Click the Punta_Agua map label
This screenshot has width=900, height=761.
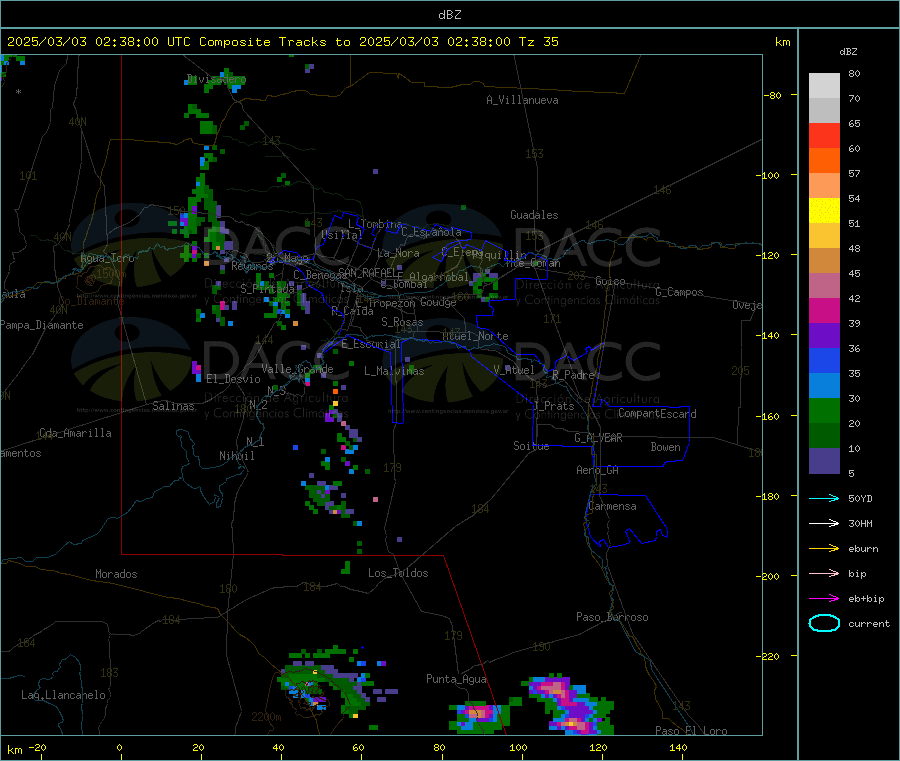point(456,679)
